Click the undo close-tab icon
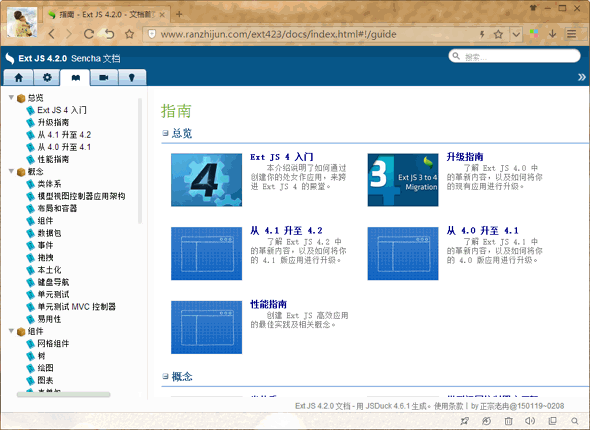 pyautogui.click(x=109, y=34)
